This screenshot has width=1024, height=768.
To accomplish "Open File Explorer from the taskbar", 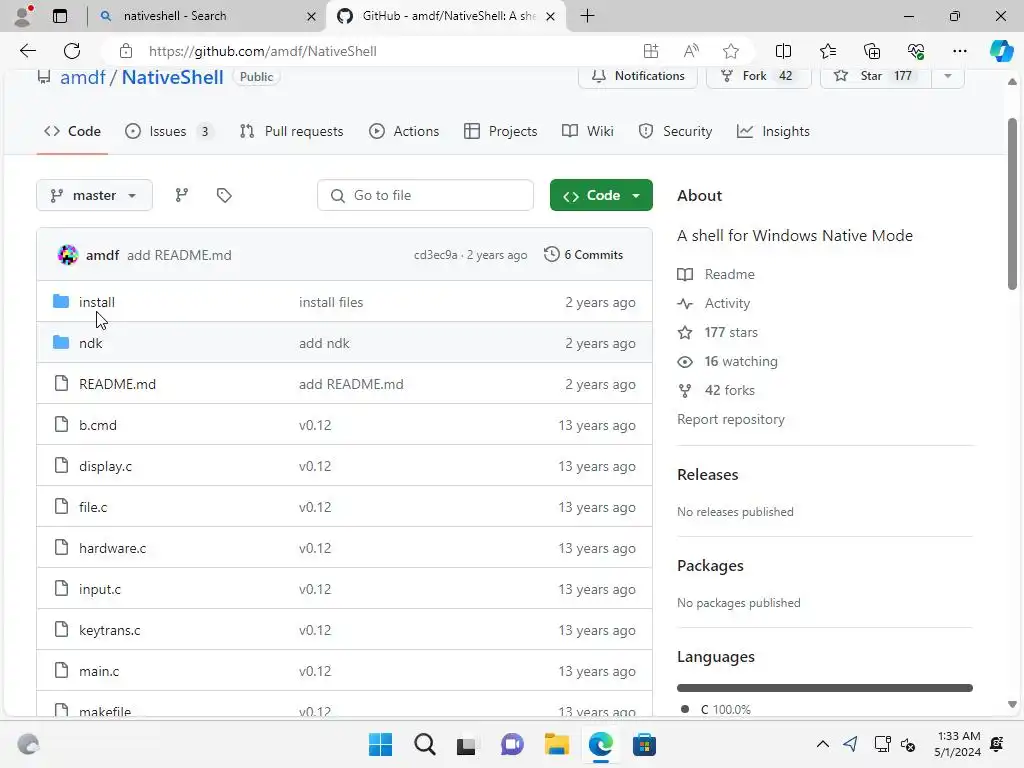I will point(556,744).
